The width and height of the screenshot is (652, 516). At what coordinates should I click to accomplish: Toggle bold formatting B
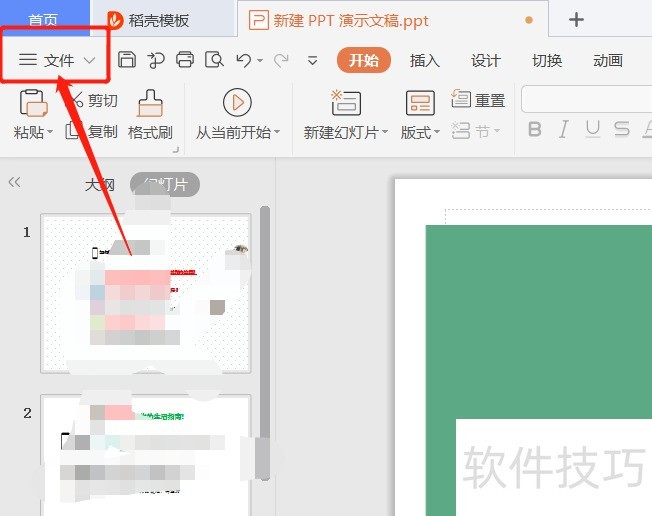click(535, 129)
